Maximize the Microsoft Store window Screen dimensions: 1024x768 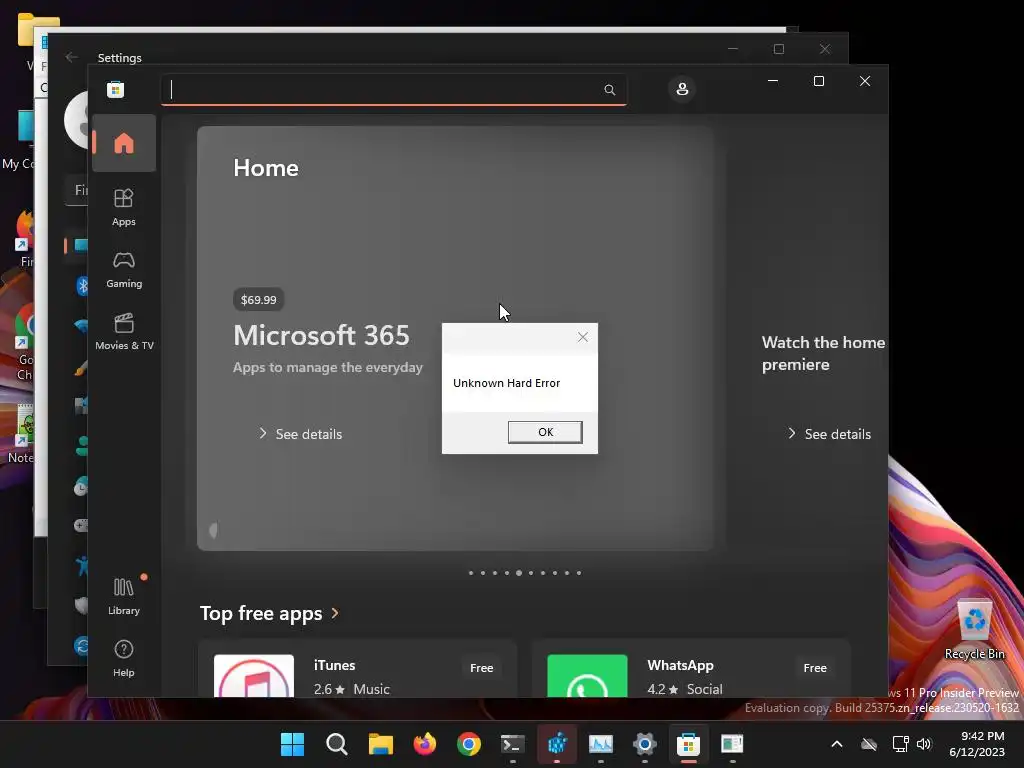pyautogui.click(x=818, y=81)
